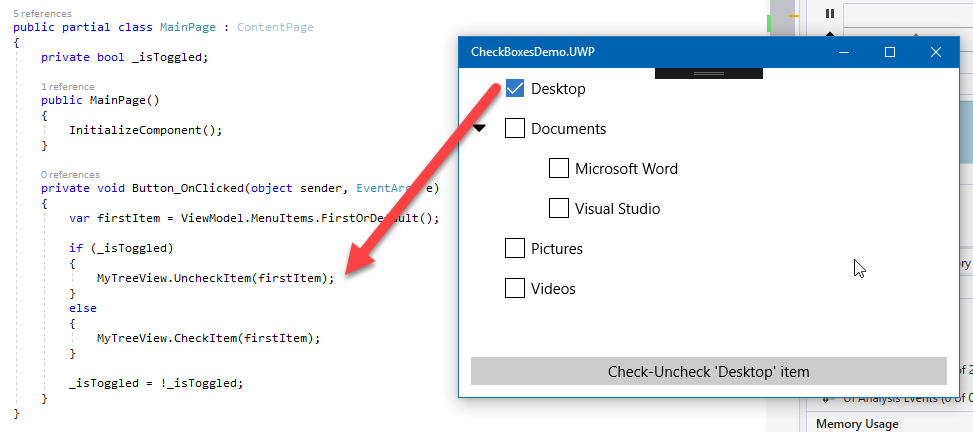Click '0 references' above Button_OnClicked
The image size is (973, 432).
71,174
